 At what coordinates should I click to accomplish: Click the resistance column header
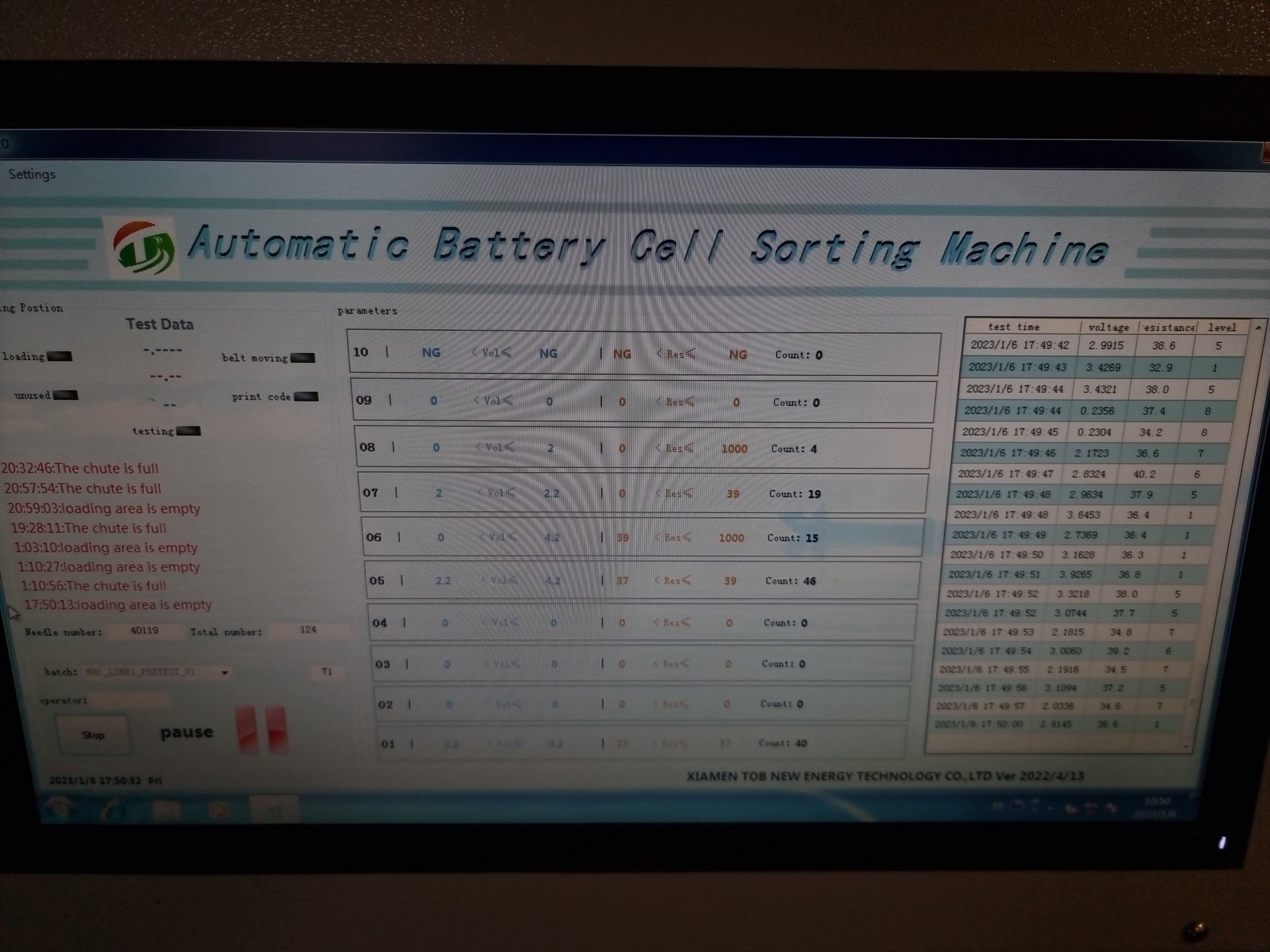click(x=1169, y=327)
